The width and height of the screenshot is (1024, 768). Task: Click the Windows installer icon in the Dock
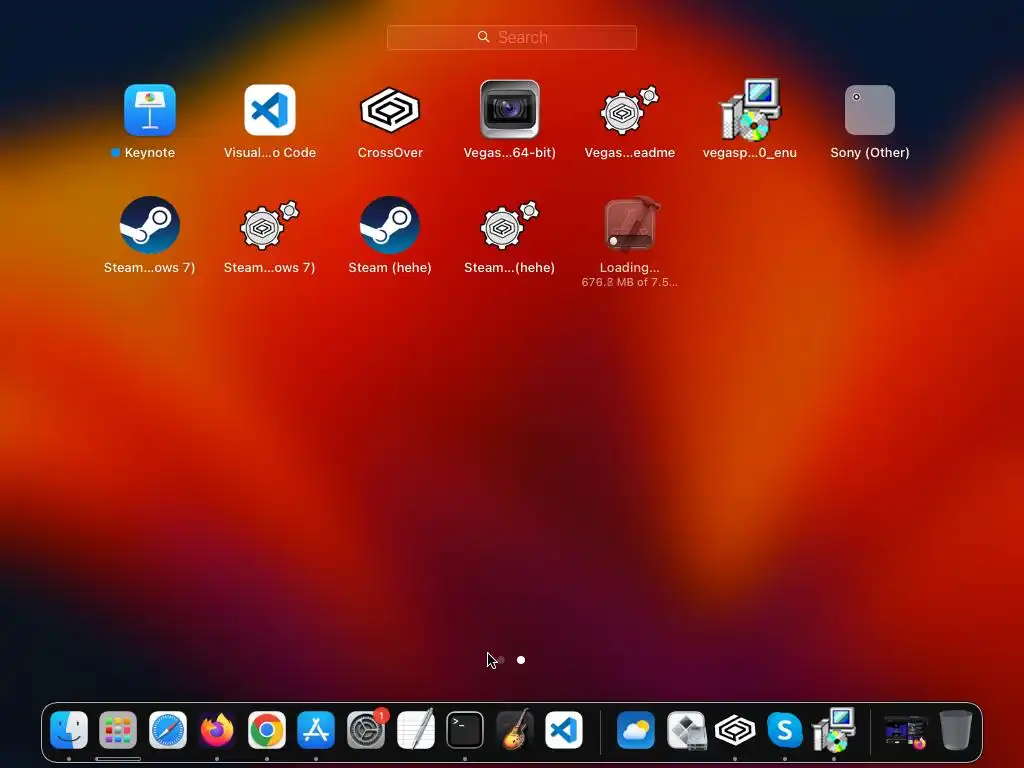[x=834, y=729]
